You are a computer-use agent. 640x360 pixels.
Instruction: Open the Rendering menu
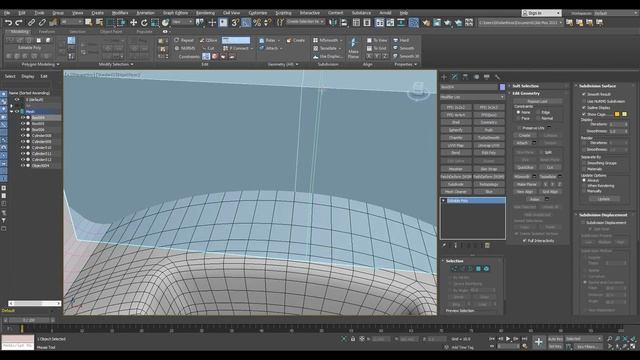[205, 13]
